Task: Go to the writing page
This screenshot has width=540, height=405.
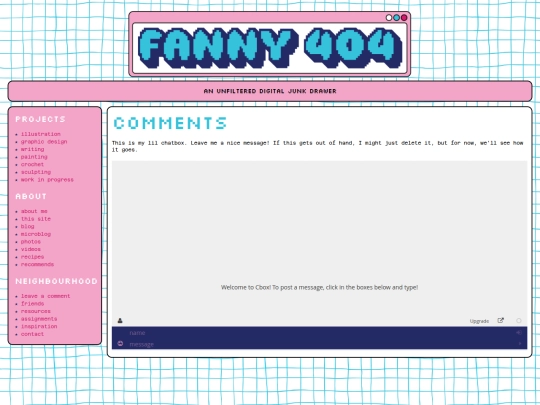Action: [x=32, y=149]
